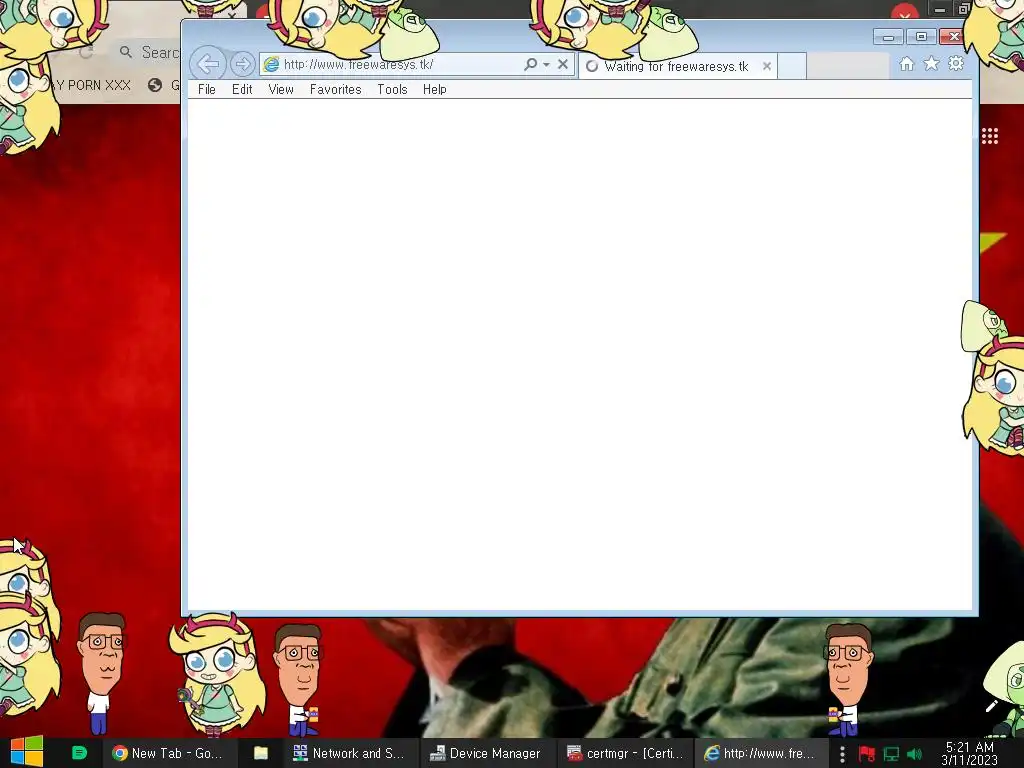
Task: Switch to the certmgr taskbar button
Action: click(625, 753)
